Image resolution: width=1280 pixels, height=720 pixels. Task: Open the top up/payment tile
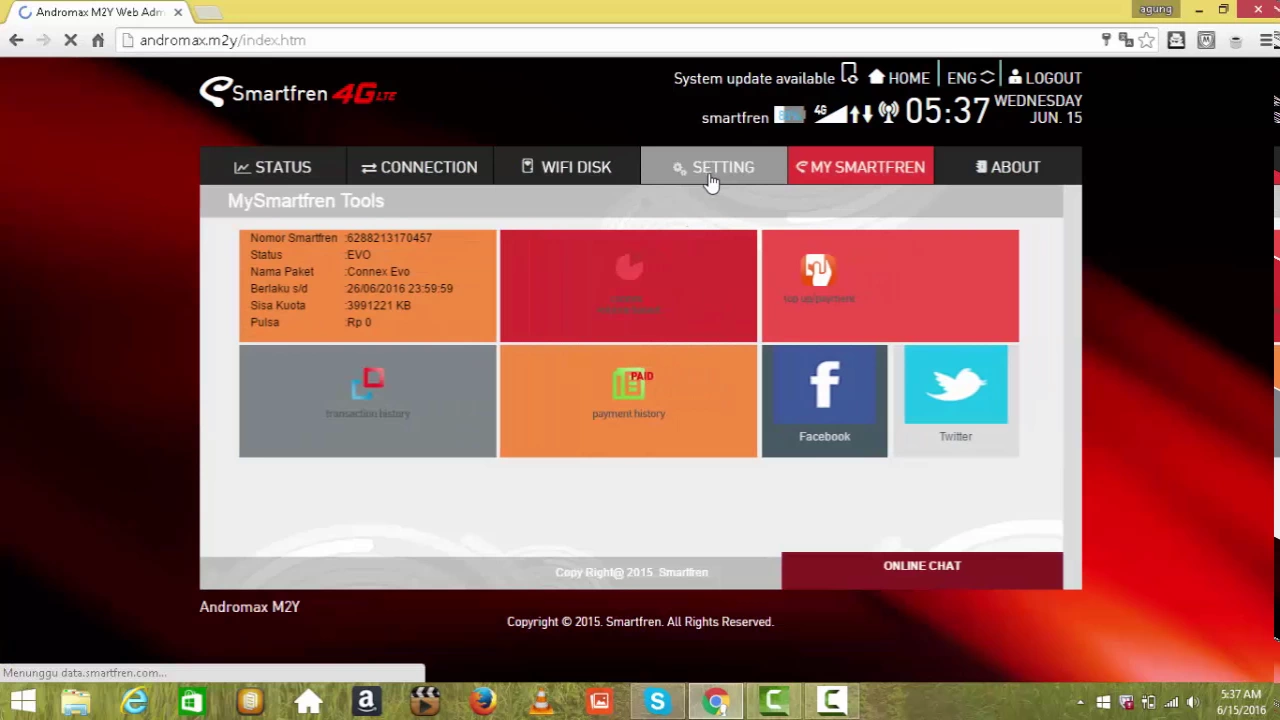click(890, 286)
